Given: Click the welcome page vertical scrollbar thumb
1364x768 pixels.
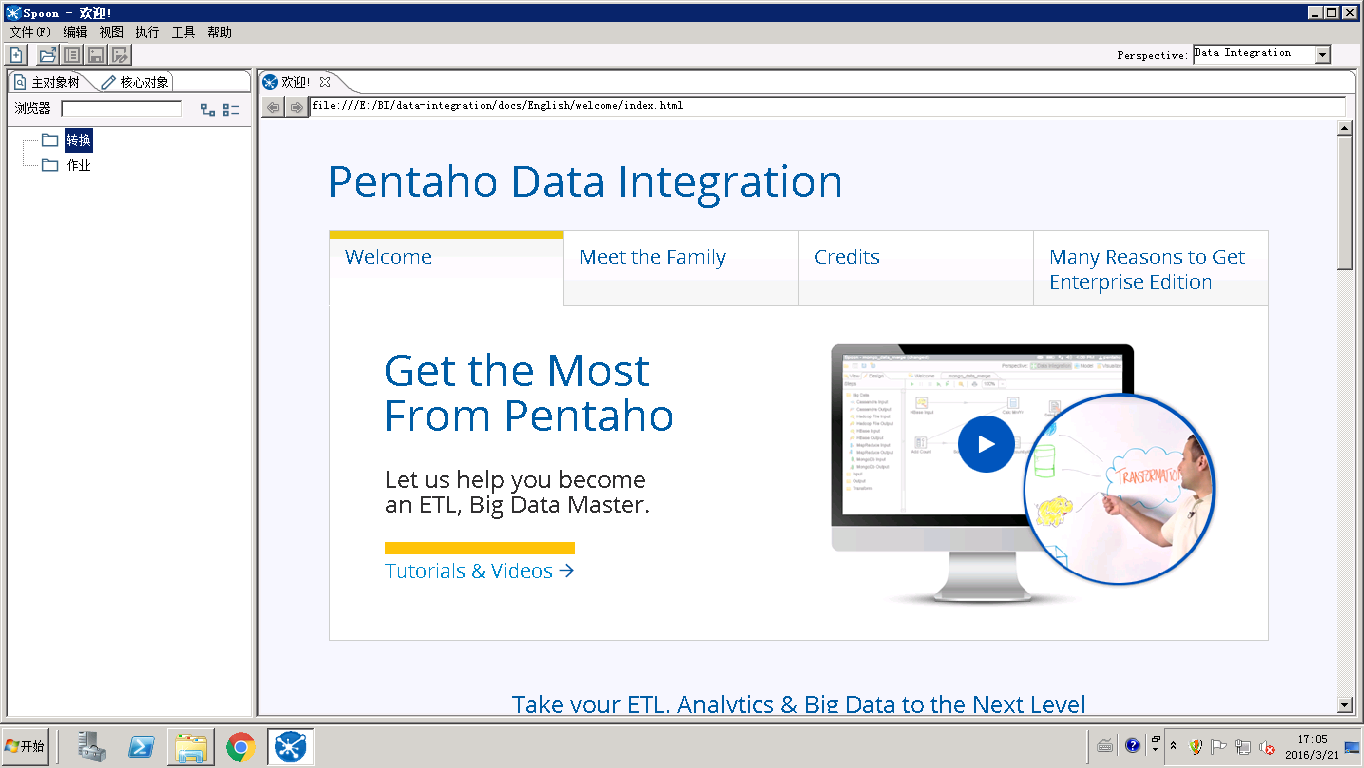Looking at the screenshot, I should point(1345,203).
